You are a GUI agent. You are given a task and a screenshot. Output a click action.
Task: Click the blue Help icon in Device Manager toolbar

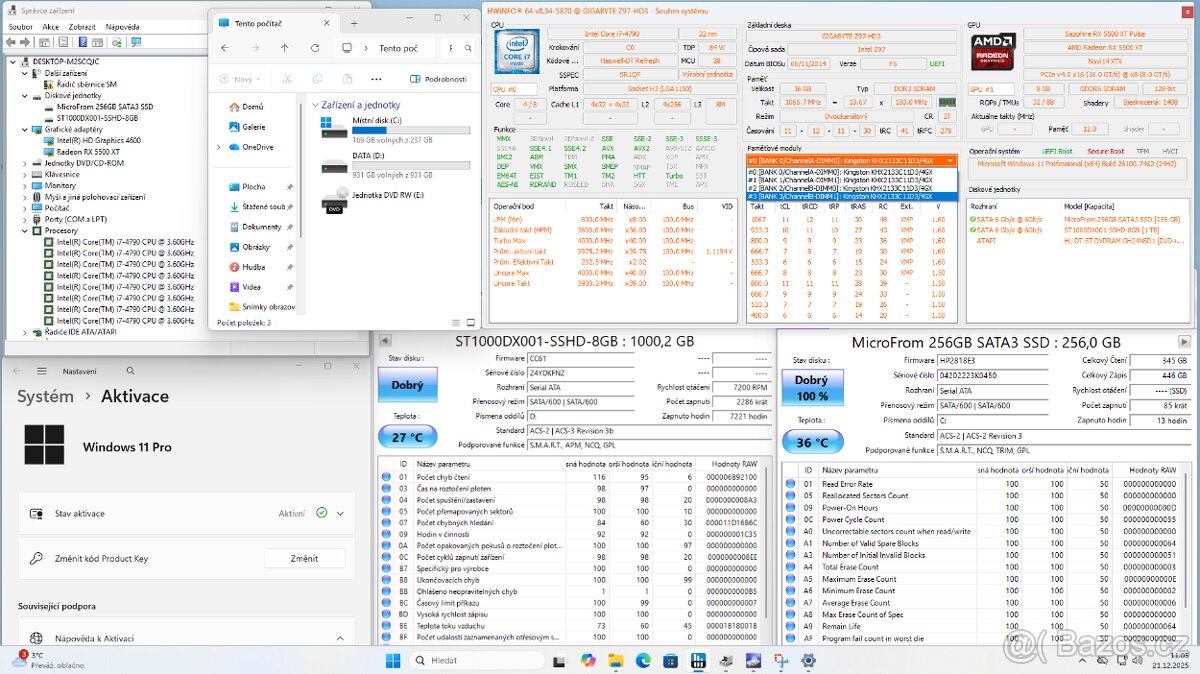(x=83, y=43)
